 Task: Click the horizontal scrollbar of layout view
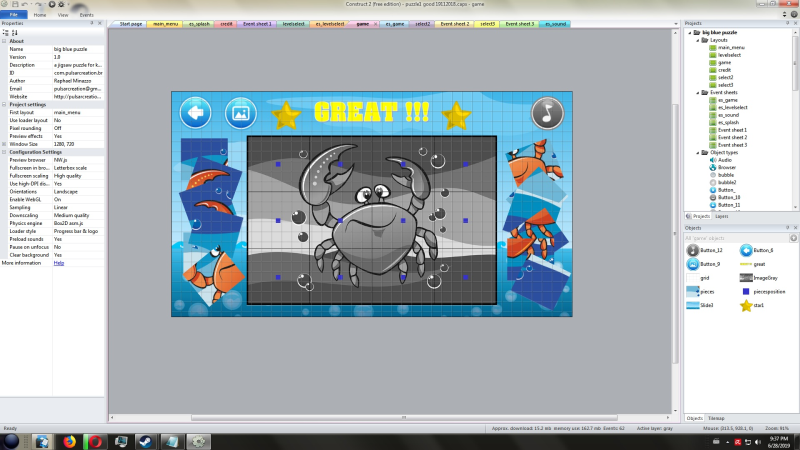tap(404, 417)
